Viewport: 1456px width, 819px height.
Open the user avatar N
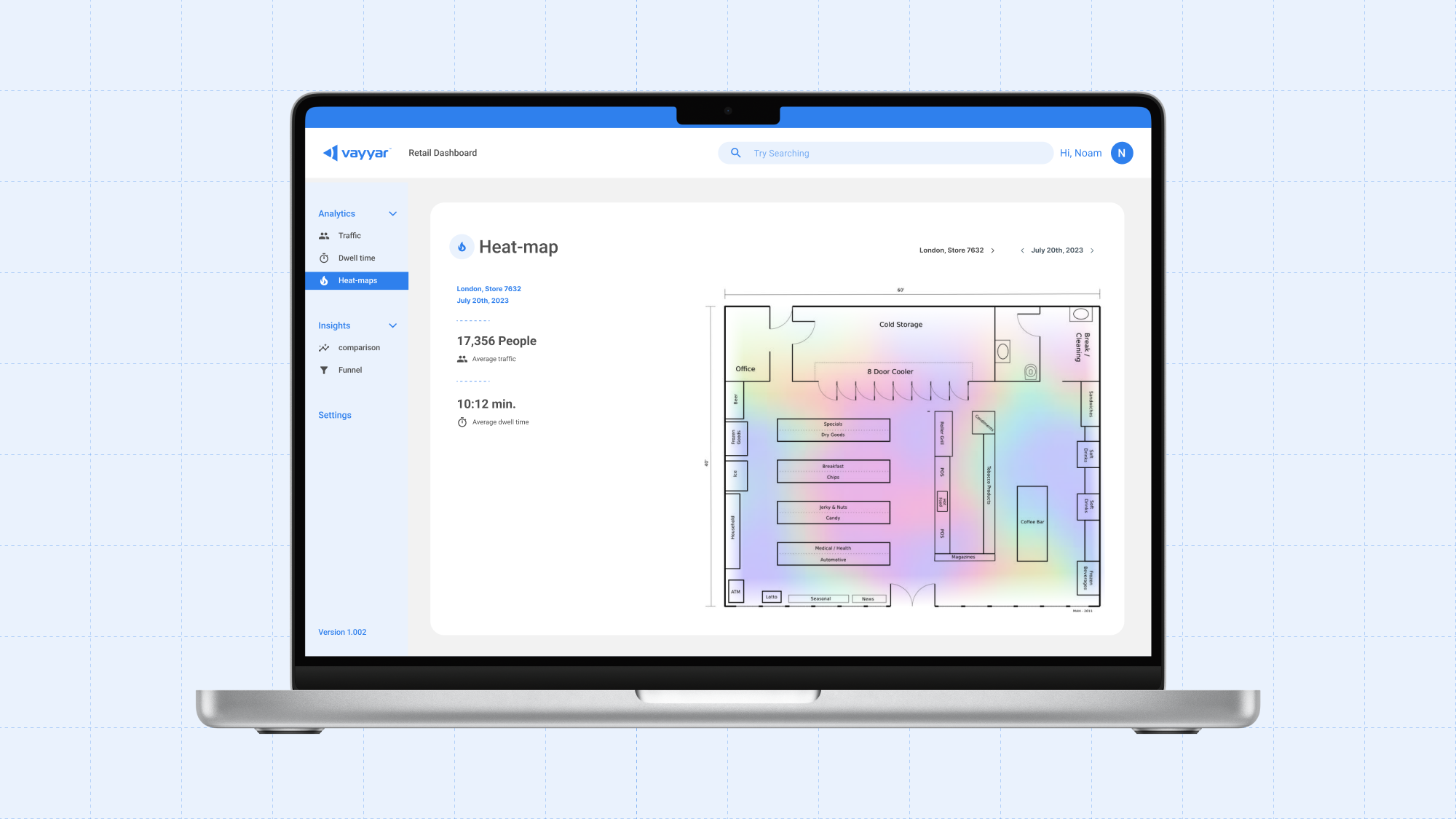(x=1122, y=153)
